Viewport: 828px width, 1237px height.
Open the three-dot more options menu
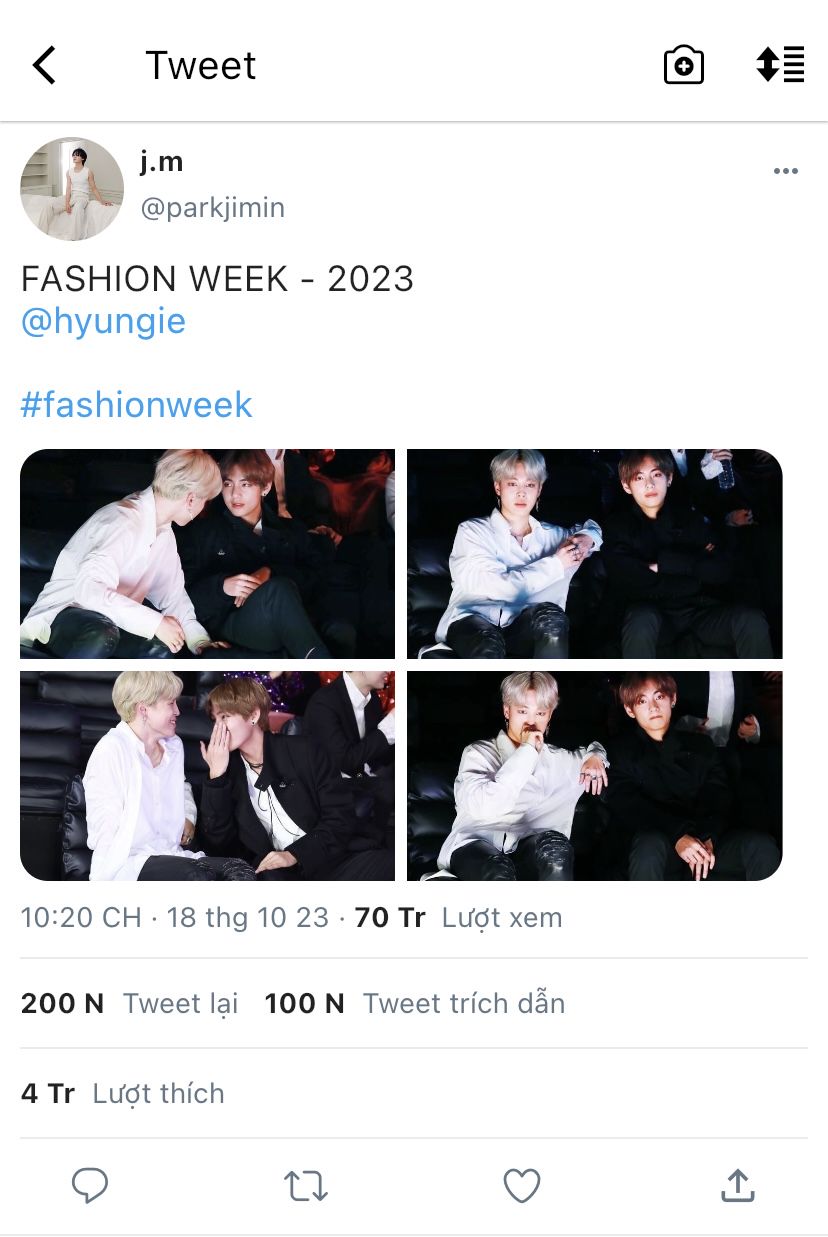[786, 171]
